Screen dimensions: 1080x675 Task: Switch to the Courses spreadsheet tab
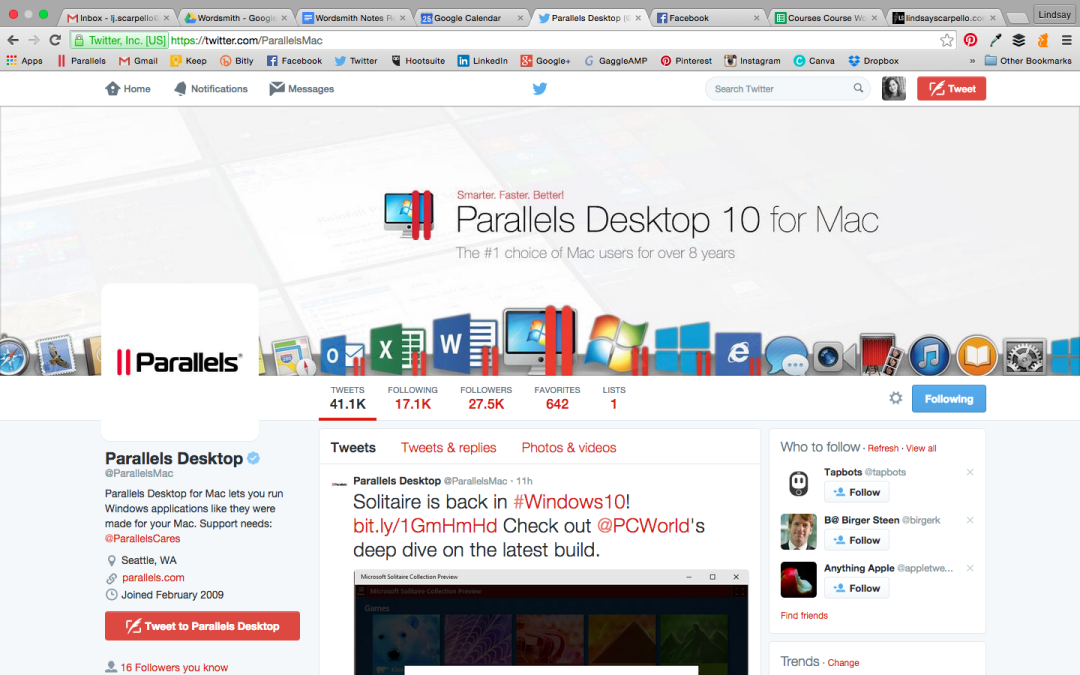point(825,18)
